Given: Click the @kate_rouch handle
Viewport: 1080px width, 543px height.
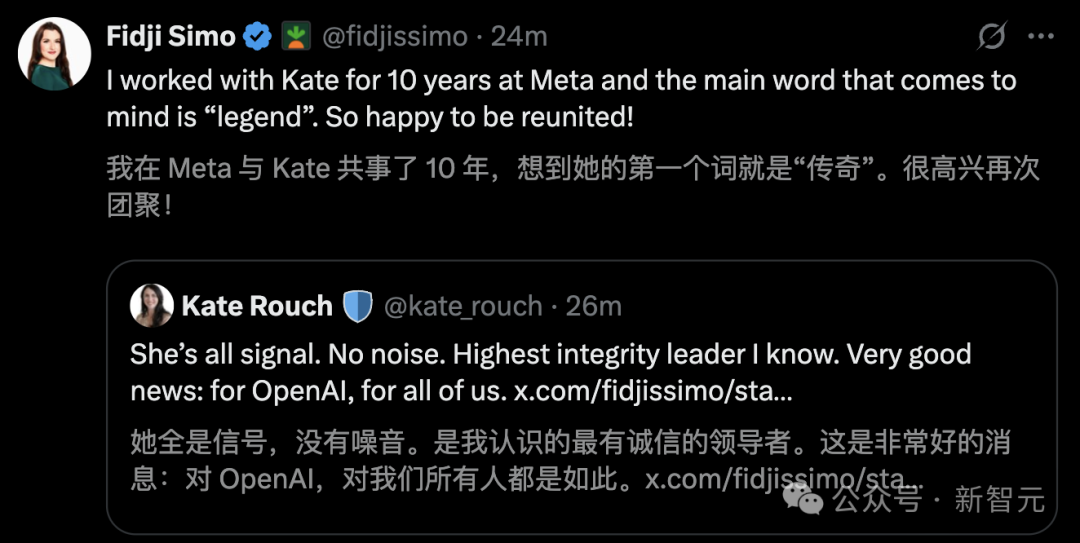Looking at the screenshot, I should point(463,306).
